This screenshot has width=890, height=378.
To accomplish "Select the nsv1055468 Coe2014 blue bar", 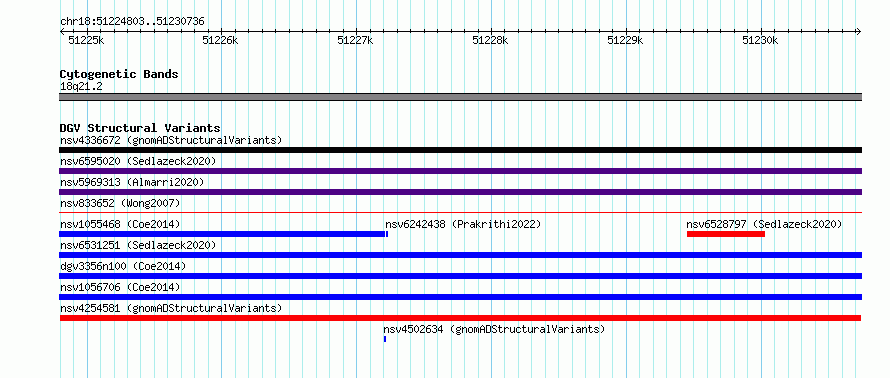I will coord(222,234).
